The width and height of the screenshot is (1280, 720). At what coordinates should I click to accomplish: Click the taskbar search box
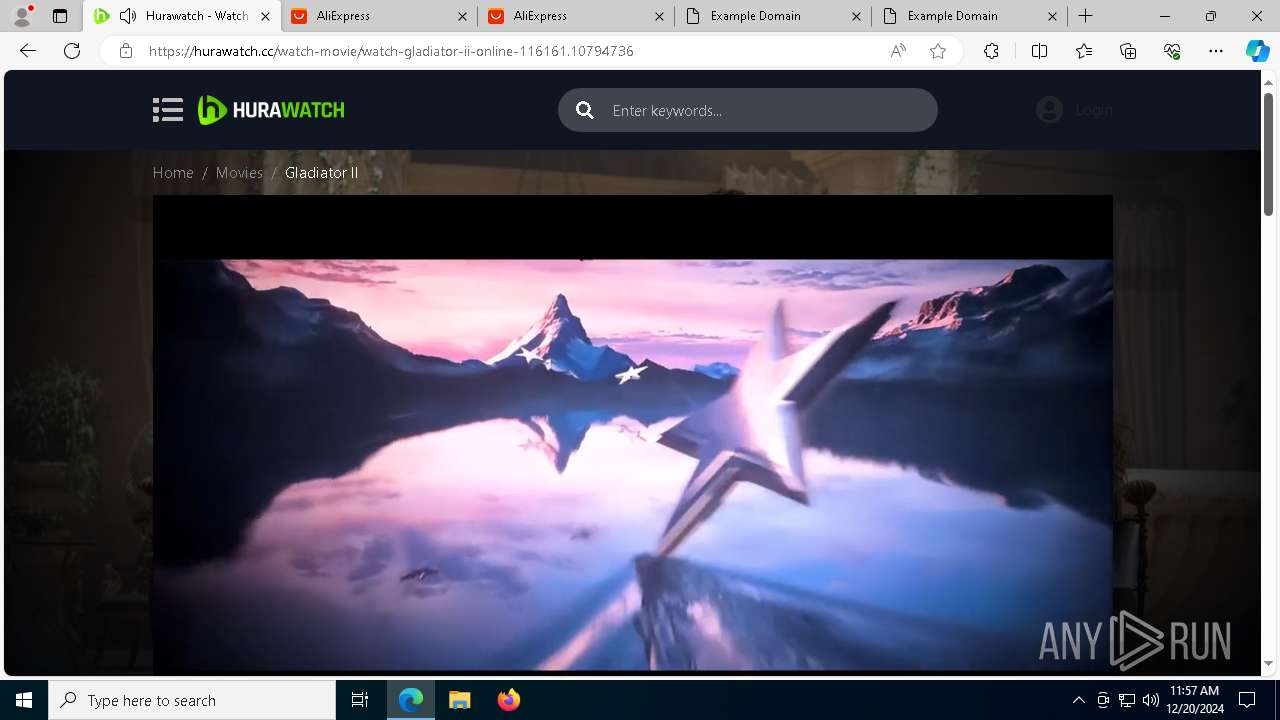pyautogui.click(x=192, y=700)
